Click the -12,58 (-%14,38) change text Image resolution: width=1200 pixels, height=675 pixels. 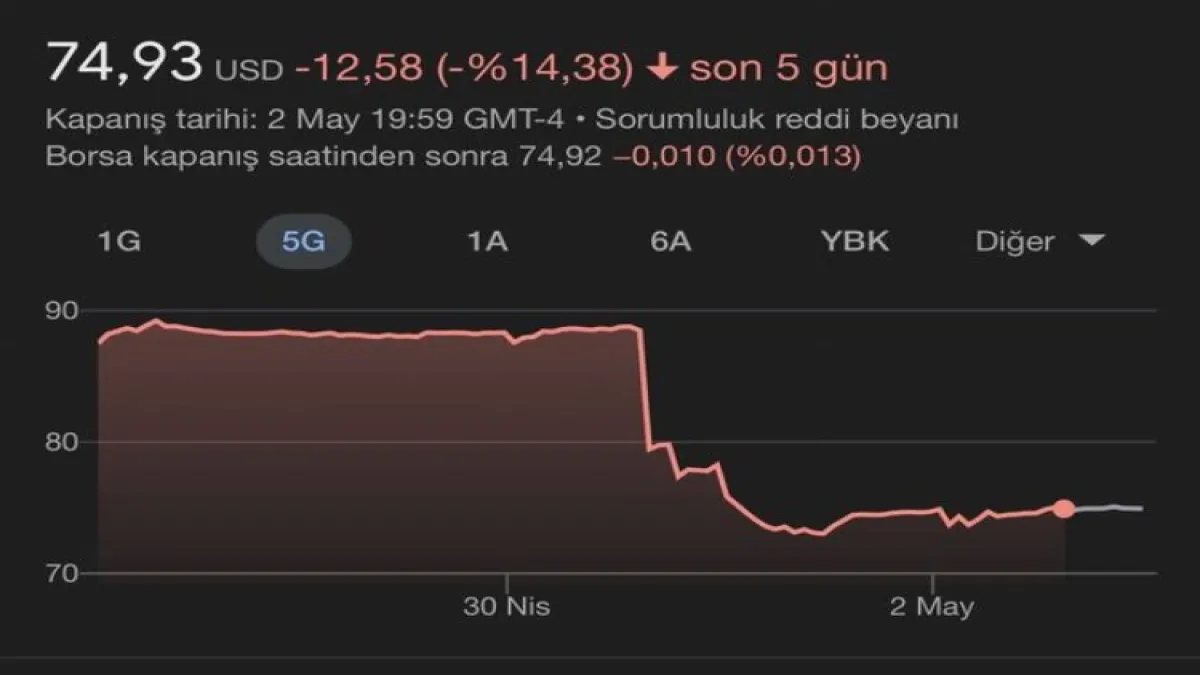point(464,68)
